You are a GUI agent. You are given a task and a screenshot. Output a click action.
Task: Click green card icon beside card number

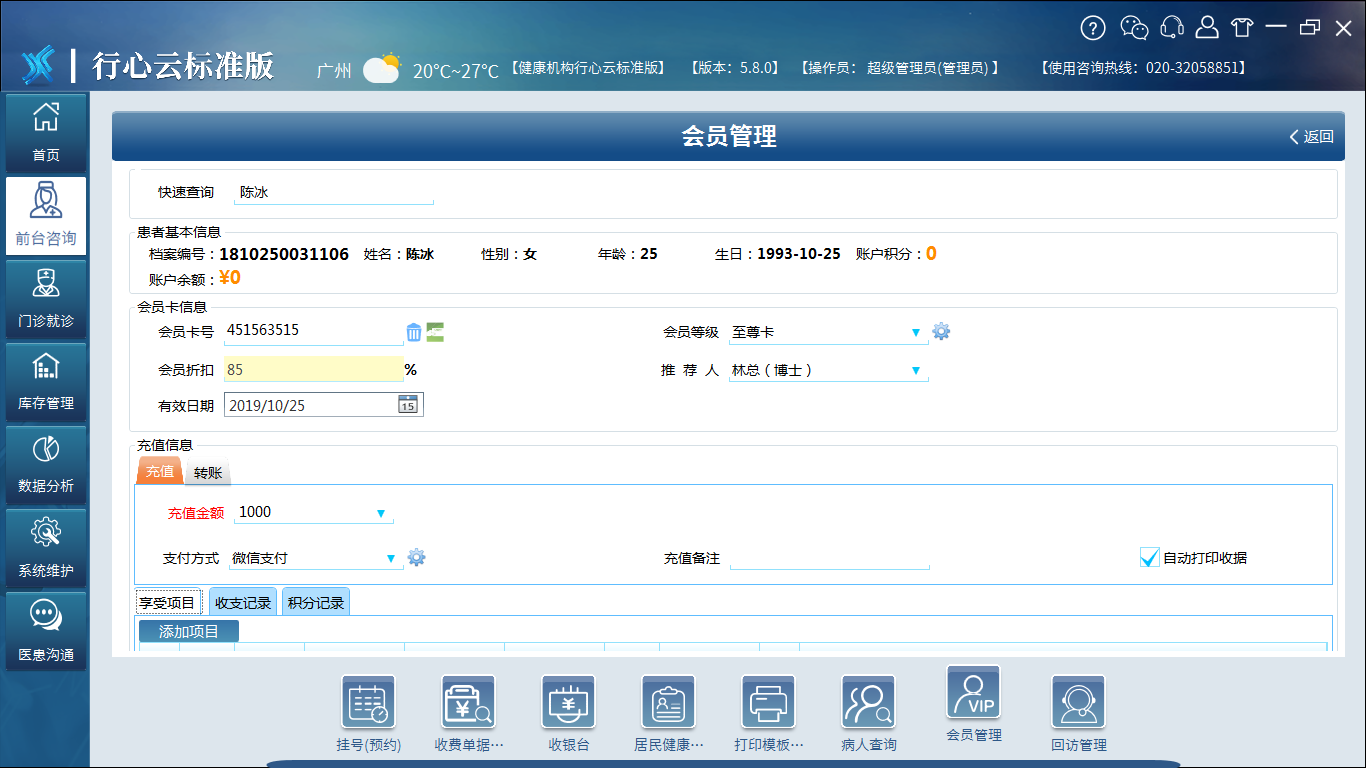point(435,332)
